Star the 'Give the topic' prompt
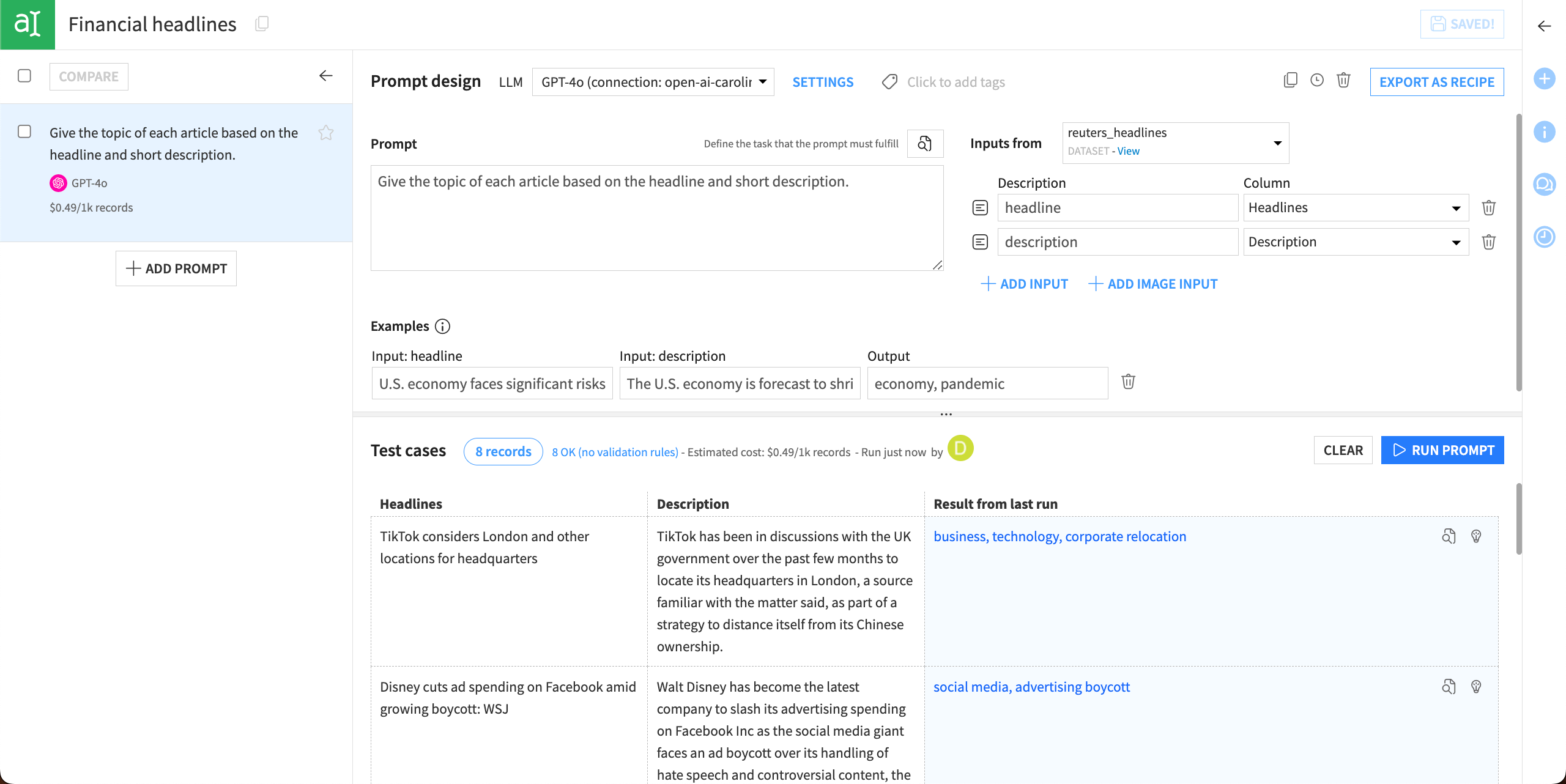The image size is (1566, 784). click(x=326, y=133)
